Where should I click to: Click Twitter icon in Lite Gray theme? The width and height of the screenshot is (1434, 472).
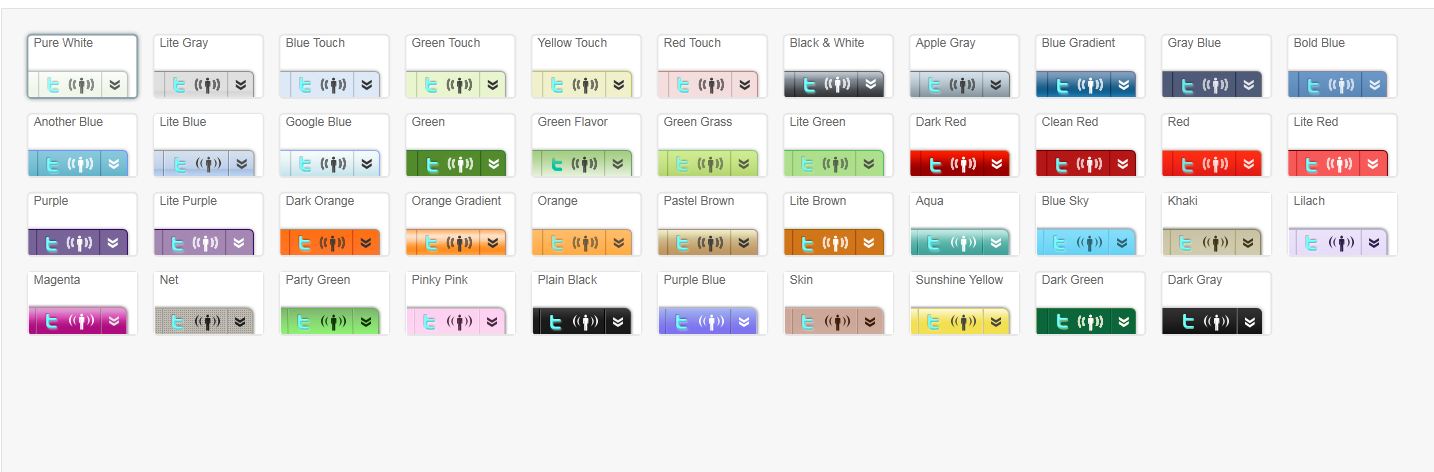pyautogui.click(x=178, y=85)
